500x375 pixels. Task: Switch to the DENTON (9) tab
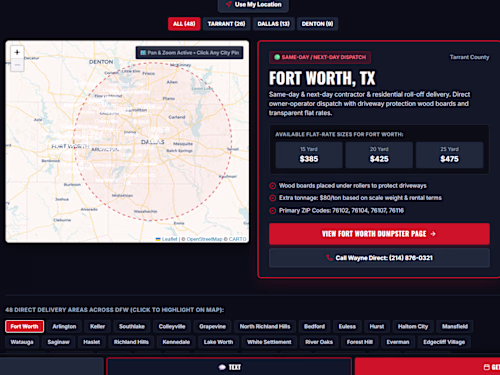click(317, 24)
